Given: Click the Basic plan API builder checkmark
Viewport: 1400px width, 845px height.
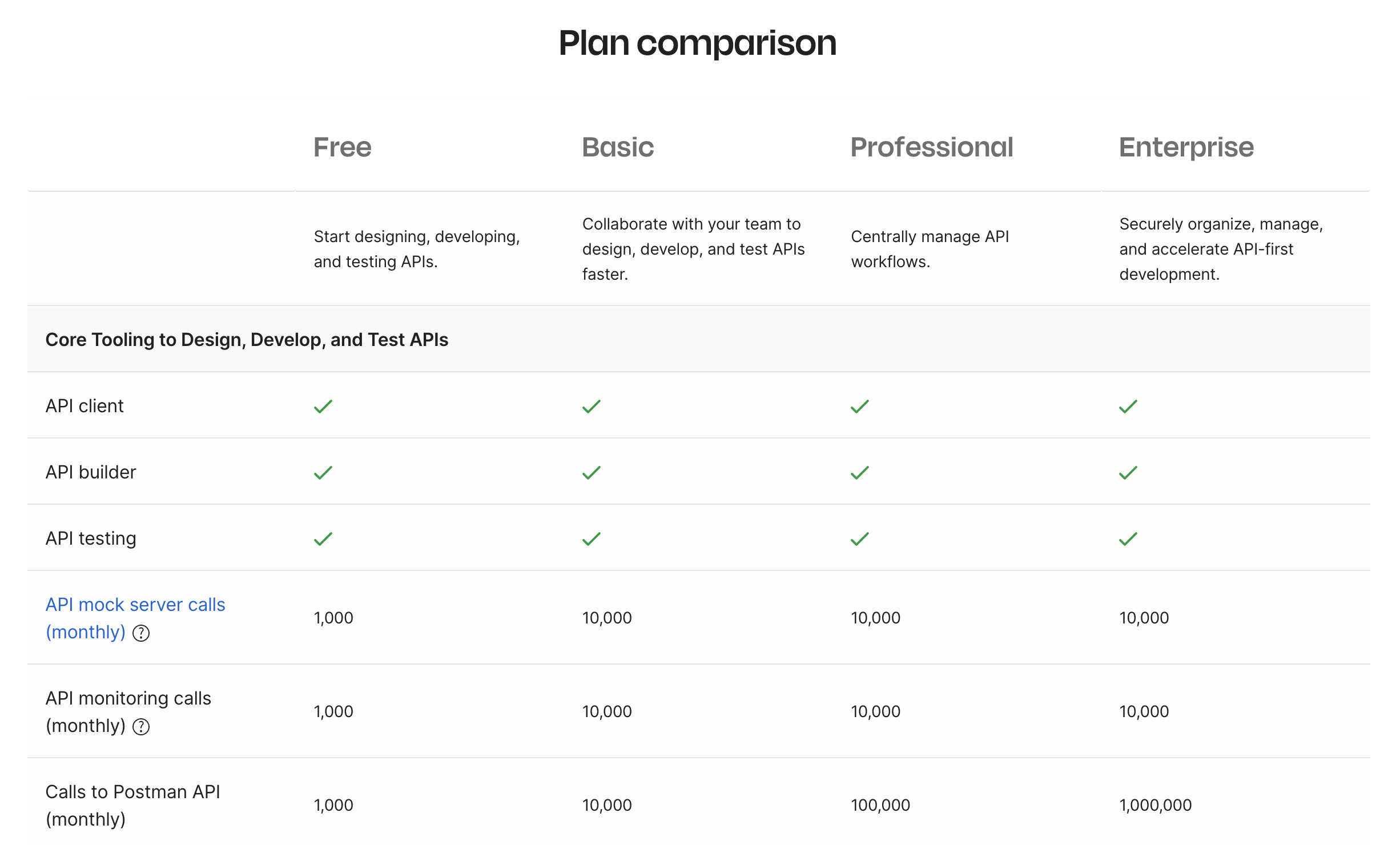Looking at the screenshot, I should pos(592,472).
